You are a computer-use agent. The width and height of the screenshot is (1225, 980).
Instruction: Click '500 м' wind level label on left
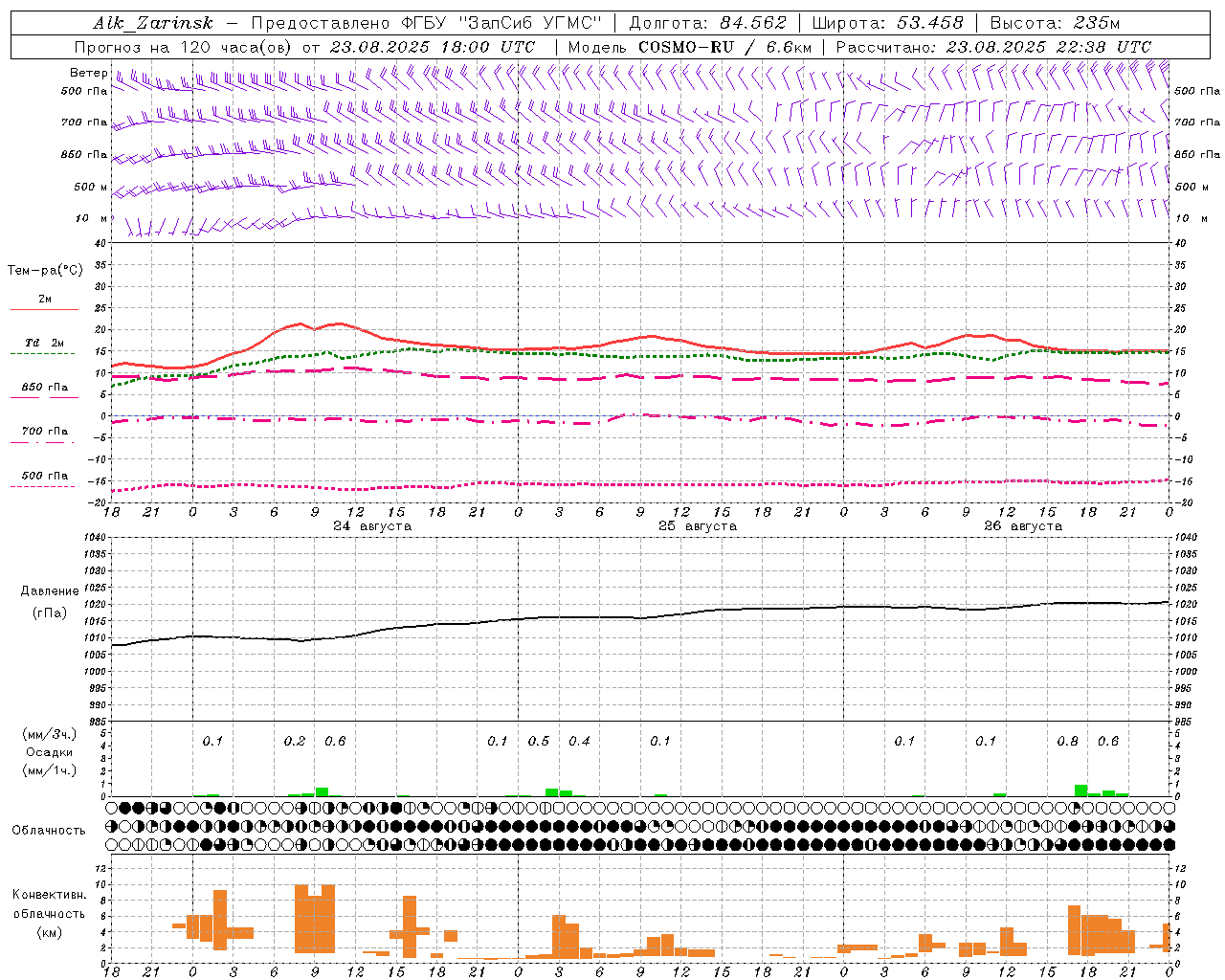tap(91, 188)
